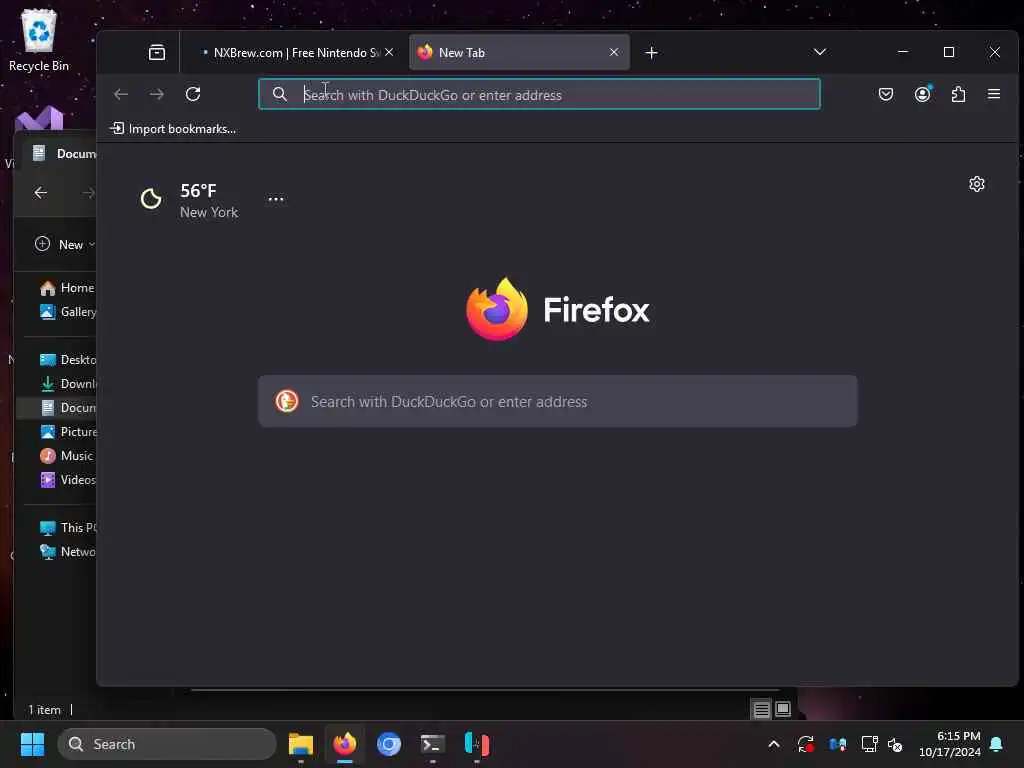Click the search magnifier in address bar
Image resolution: width=1024 pixels, height=768 pixels.
coord(280,94)
